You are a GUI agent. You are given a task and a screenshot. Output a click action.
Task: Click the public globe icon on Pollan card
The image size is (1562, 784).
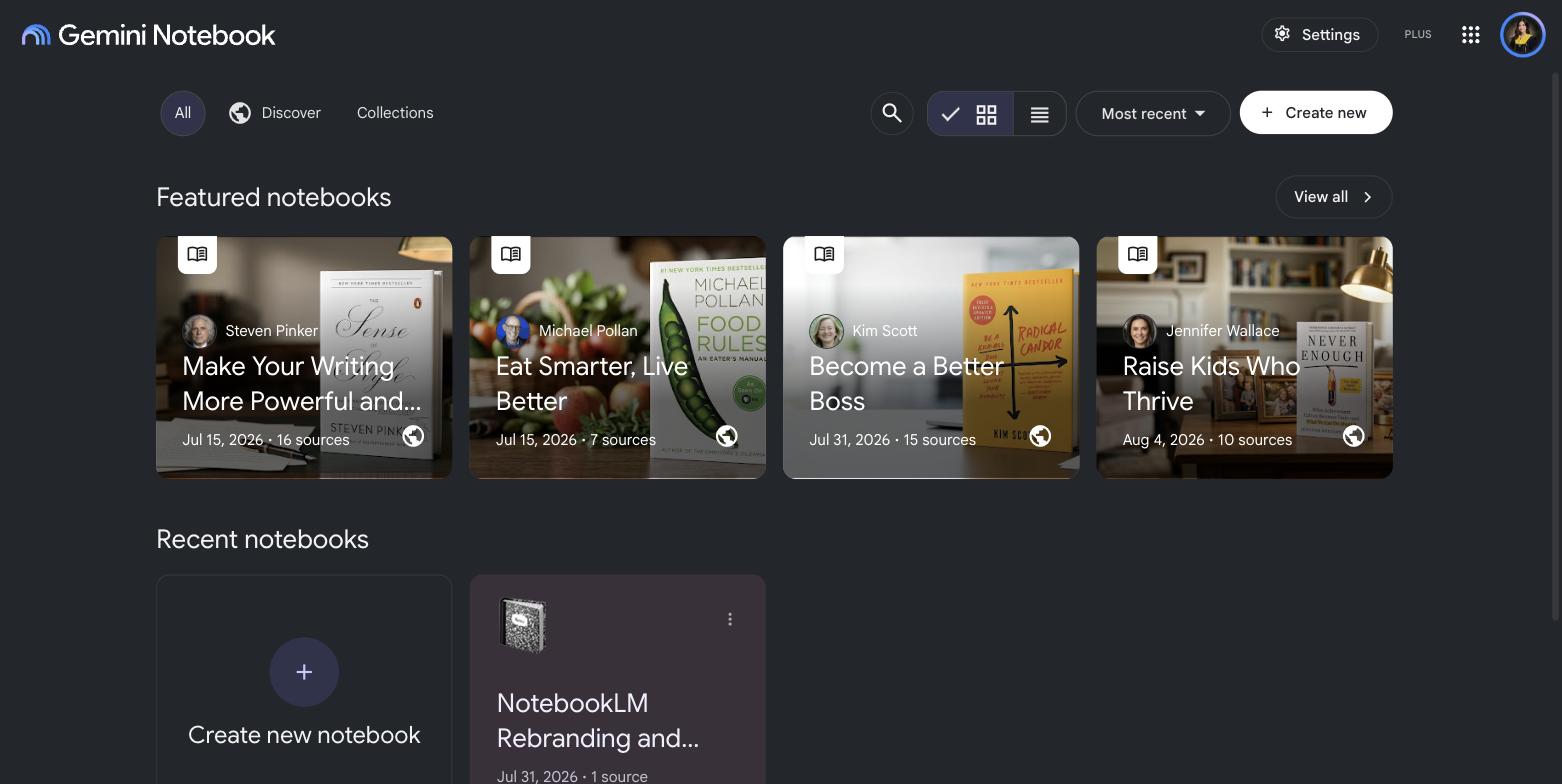pyautogui.click(x=727, y=436)
